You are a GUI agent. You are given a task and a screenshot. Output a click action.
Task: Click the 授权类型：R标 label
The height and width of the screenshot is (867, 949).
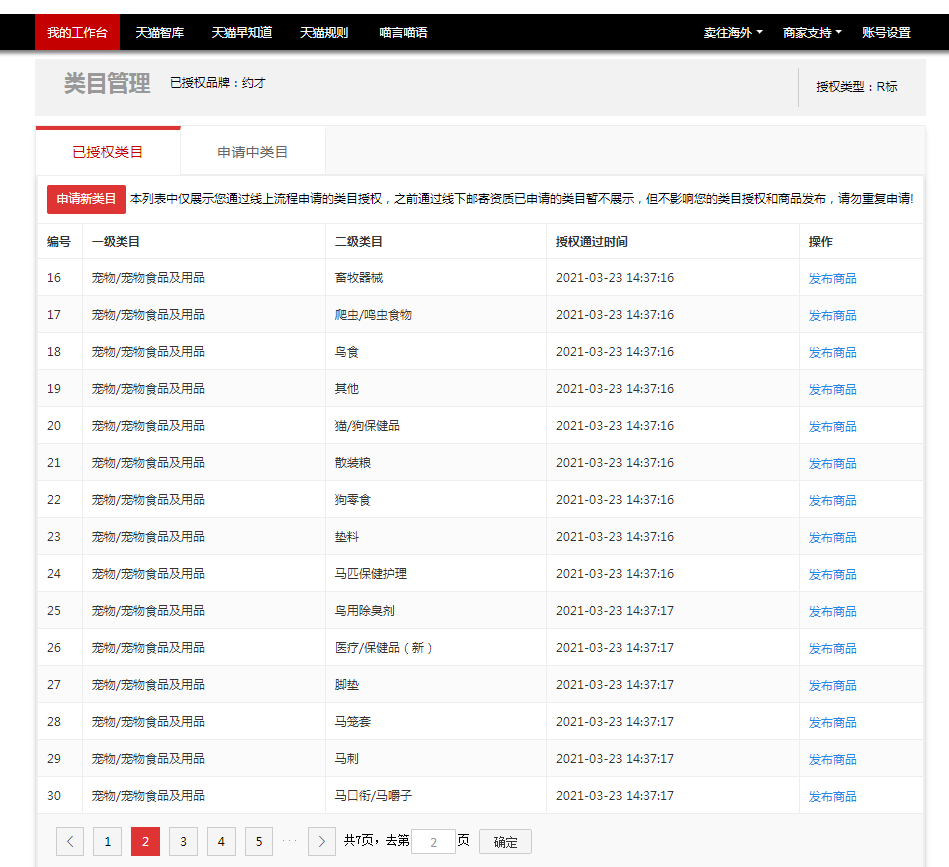pyautogui.click(x=856, y=87)
